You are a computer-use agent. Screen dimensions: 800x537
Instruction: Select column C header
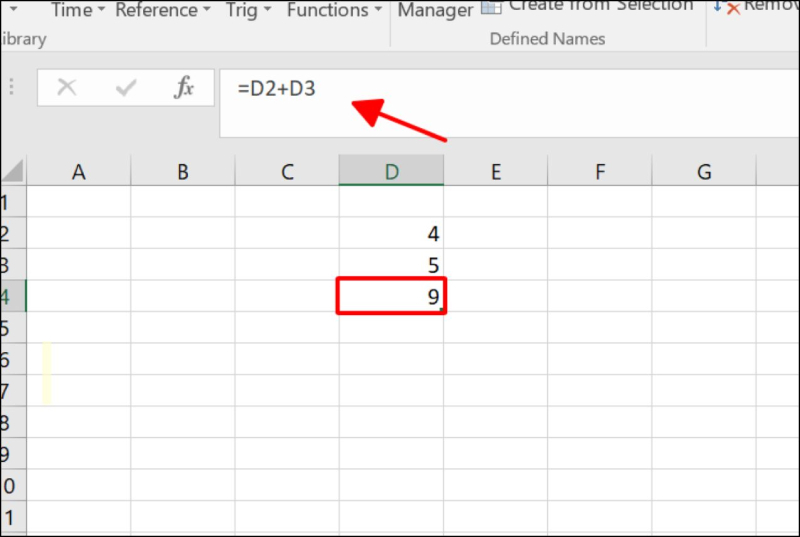click(287, 171)
